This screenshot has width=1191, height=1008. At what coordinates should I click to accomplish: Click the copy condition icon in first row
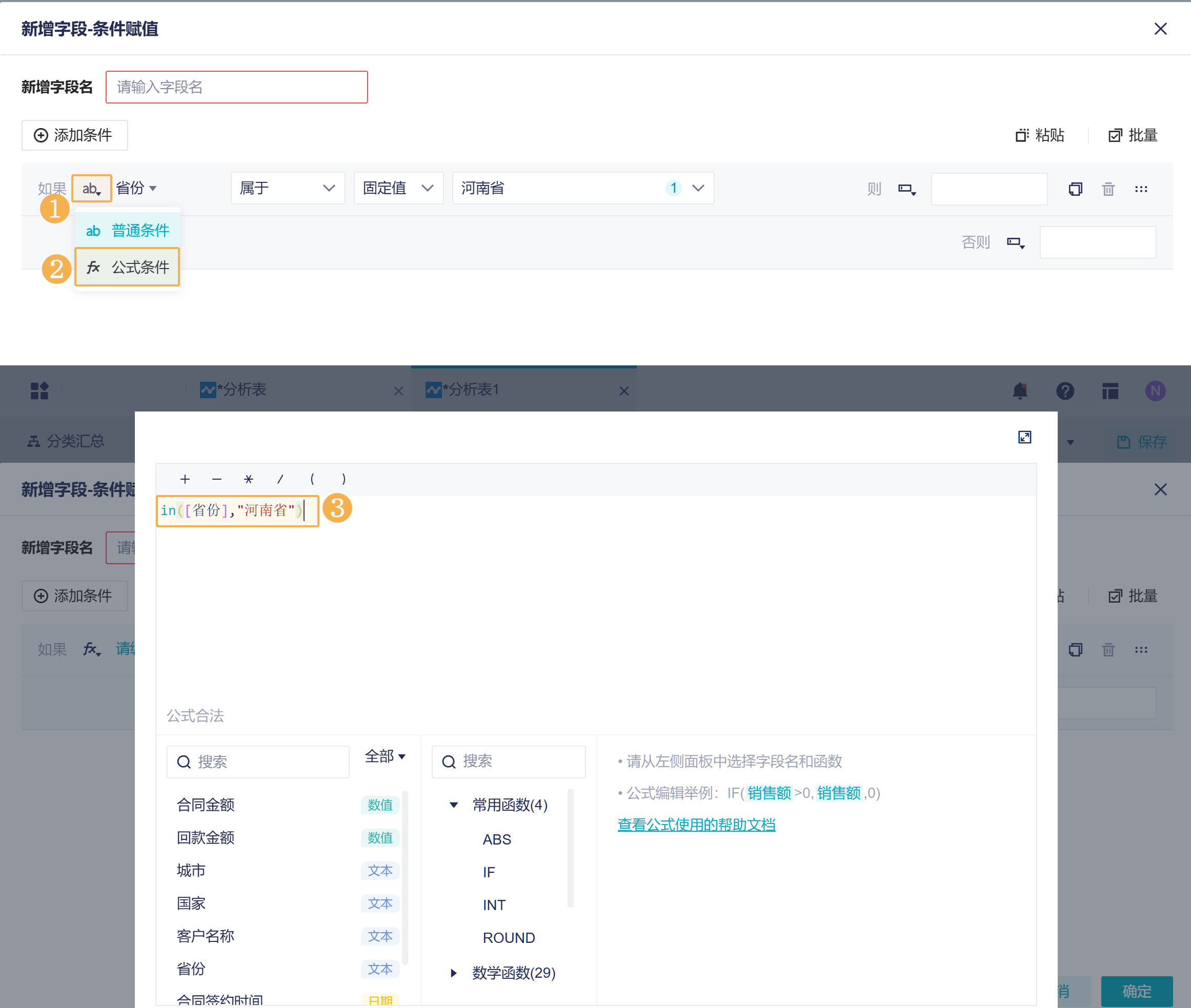(x=1075, y=189)
